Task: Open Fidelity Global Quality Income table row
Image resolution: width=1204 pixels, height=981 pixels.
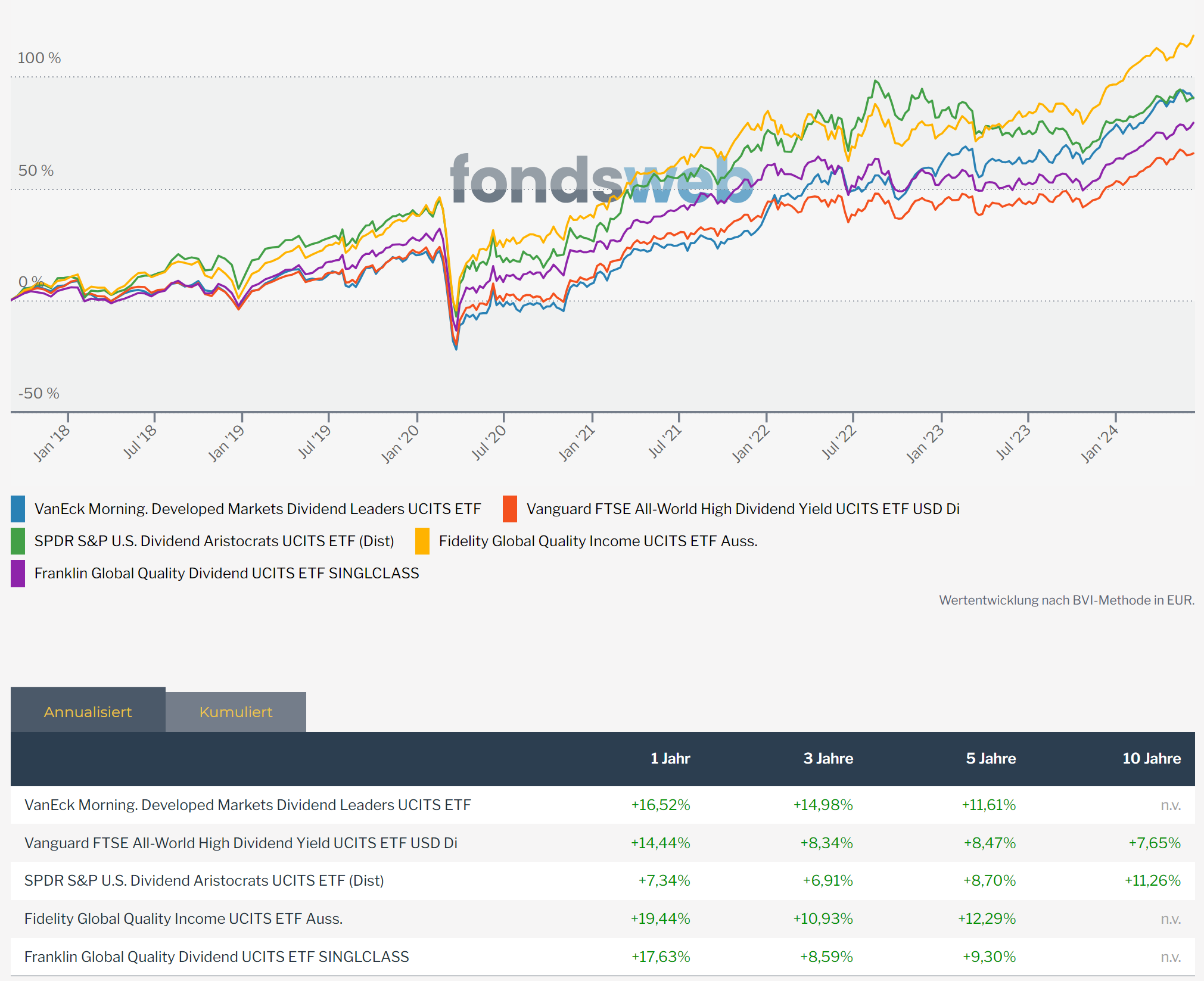Action: [183, 918]
